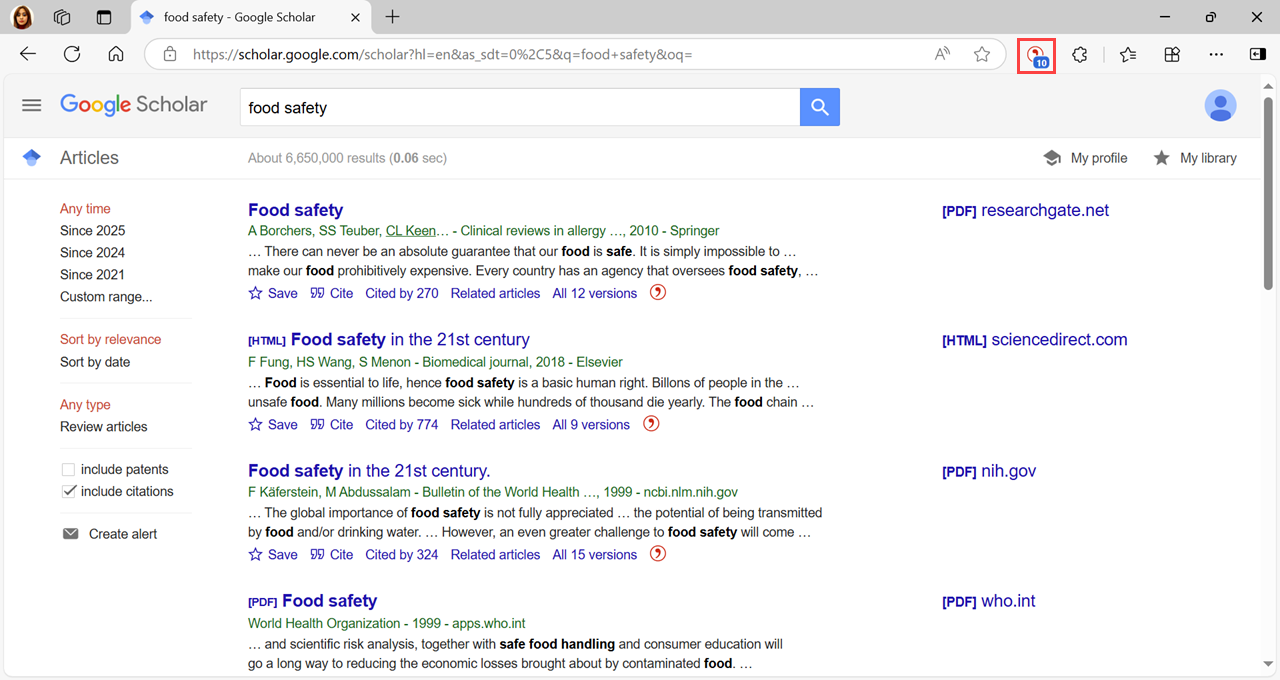Click the blue search magnifier button
The width and height of the screenshot is (1280, 680).
click(x=820, y=107)
